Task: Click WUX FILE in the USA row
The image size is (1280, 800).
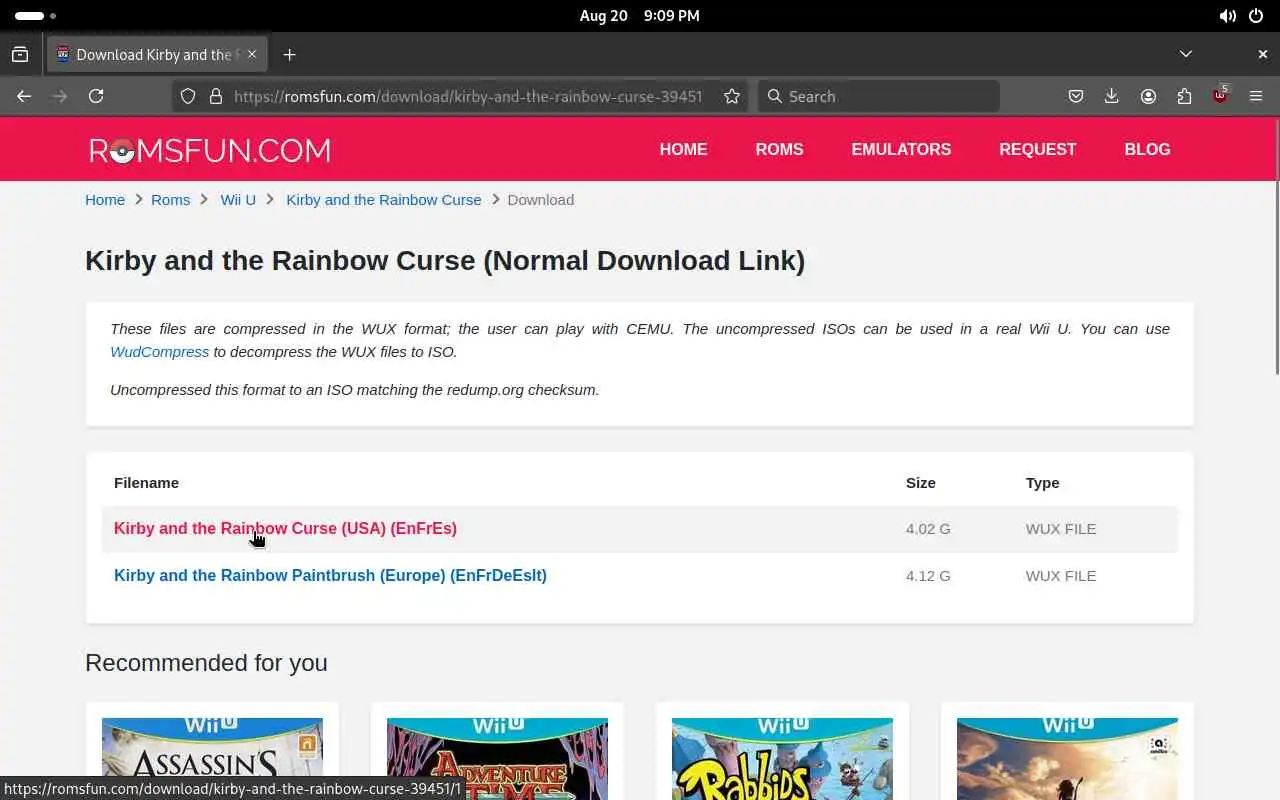Action: [1061, 528]
